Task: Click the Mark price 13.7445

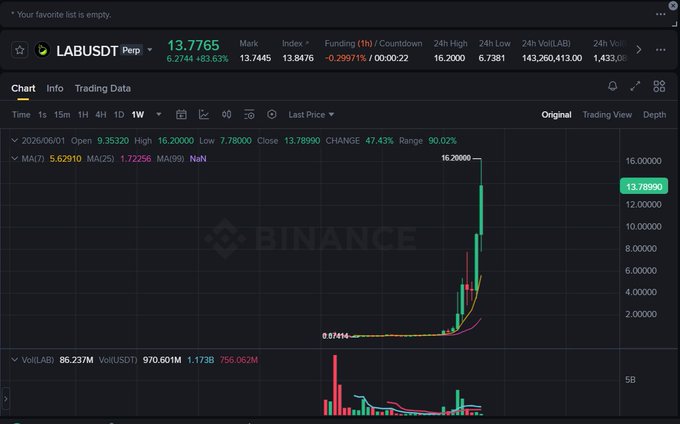Action: (255, 58)
